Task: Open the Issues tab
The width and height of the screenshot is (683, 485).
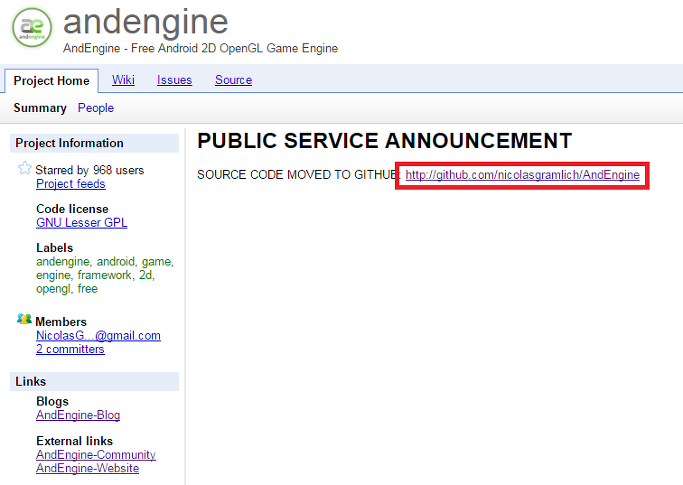Action: coord(174,80)
